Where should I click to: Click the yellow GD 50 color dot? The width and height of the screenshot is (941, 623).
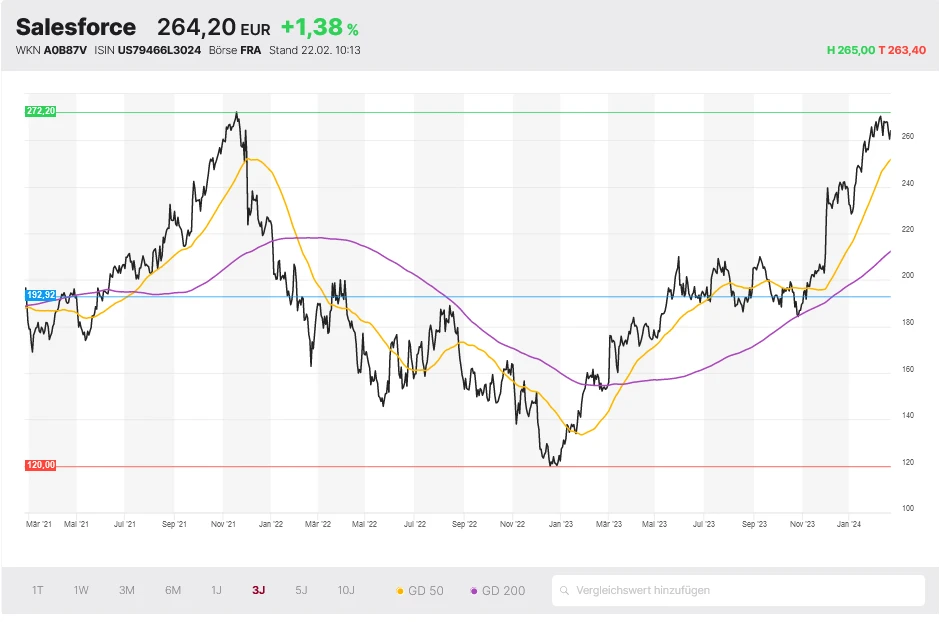tap(401, 591)
